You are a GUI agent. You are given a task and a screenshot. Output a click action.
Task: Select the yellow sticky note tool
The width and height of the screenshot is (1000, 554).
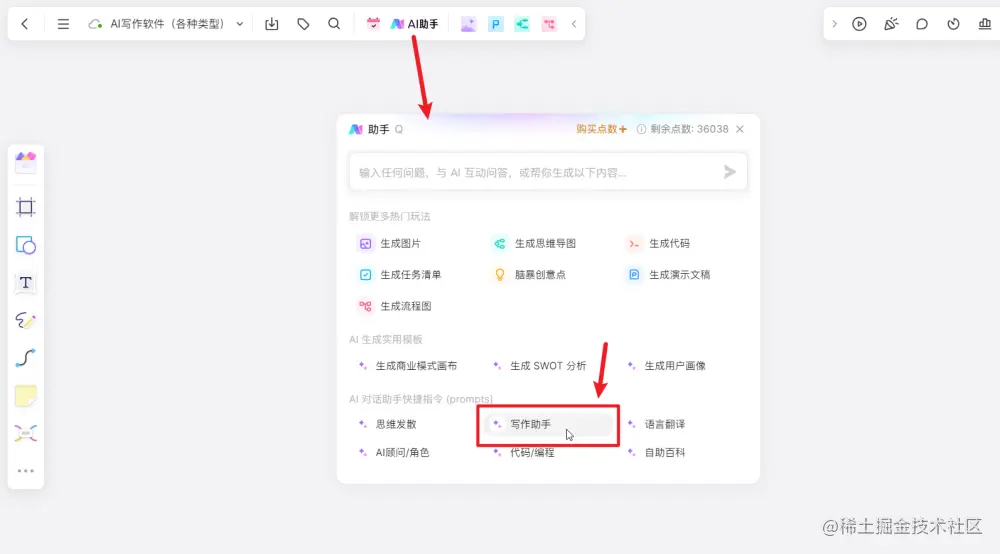pos(26,396)
